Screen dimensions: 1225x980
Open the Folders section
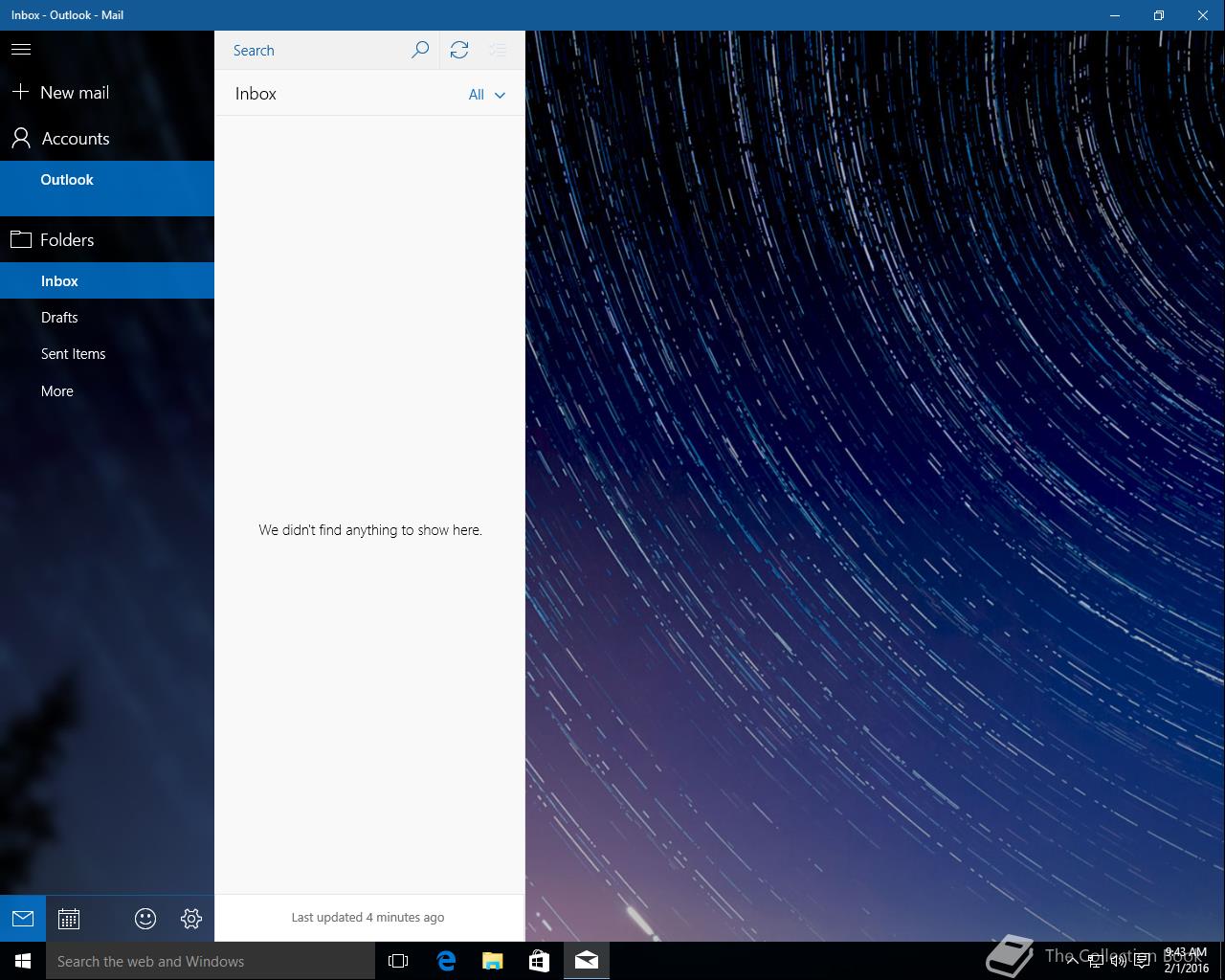[x=67, y=240]
